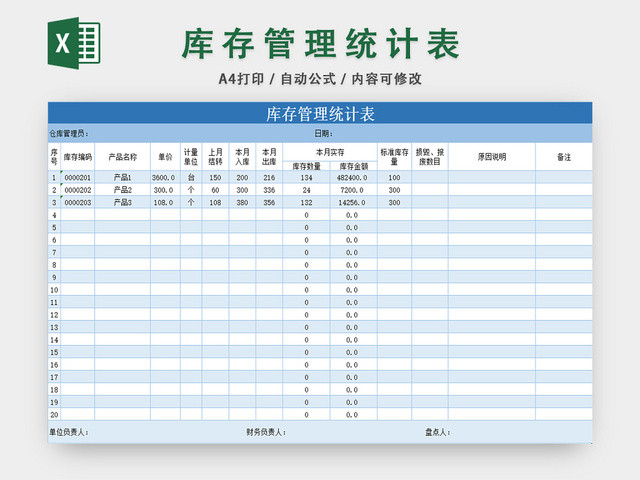Click the unit price 108.0 cell
Image resolution: width=640 pixels, height=480 pixels.
[164, 202]
